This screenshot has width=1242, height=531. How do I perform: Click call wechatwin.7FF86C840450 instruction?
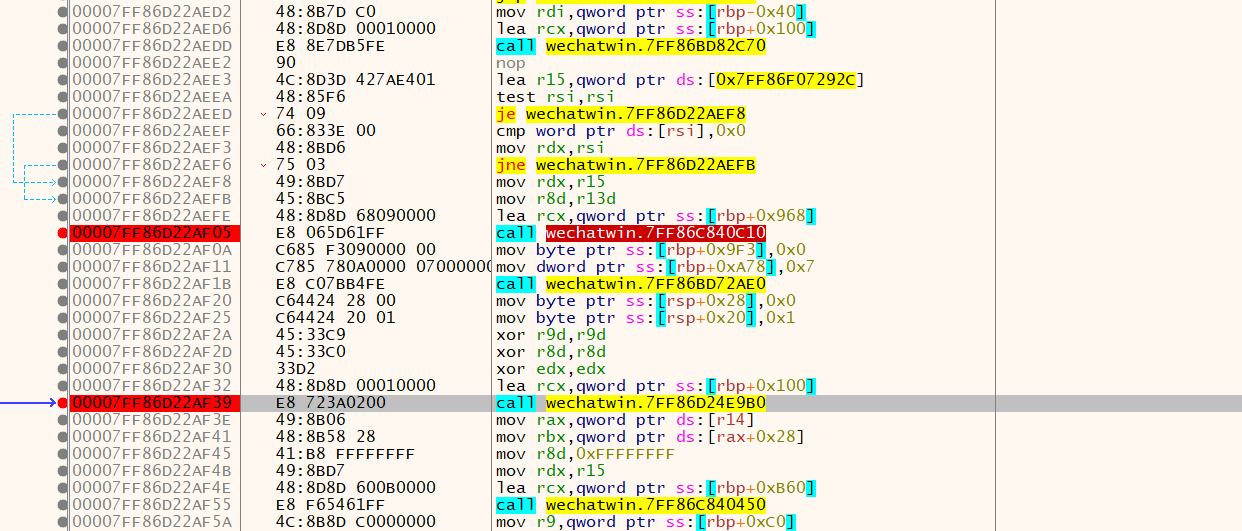(630, 505)
